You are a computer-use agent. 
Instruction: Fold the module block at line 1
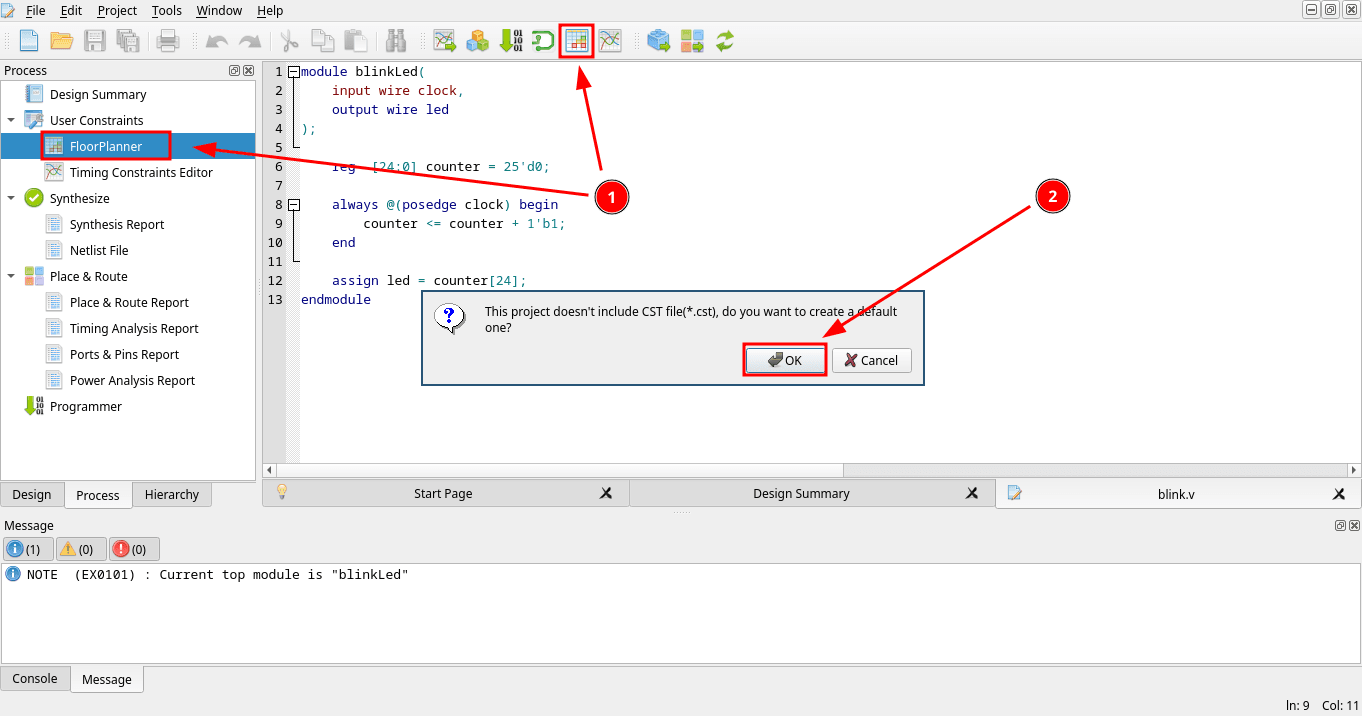(293, 72)
